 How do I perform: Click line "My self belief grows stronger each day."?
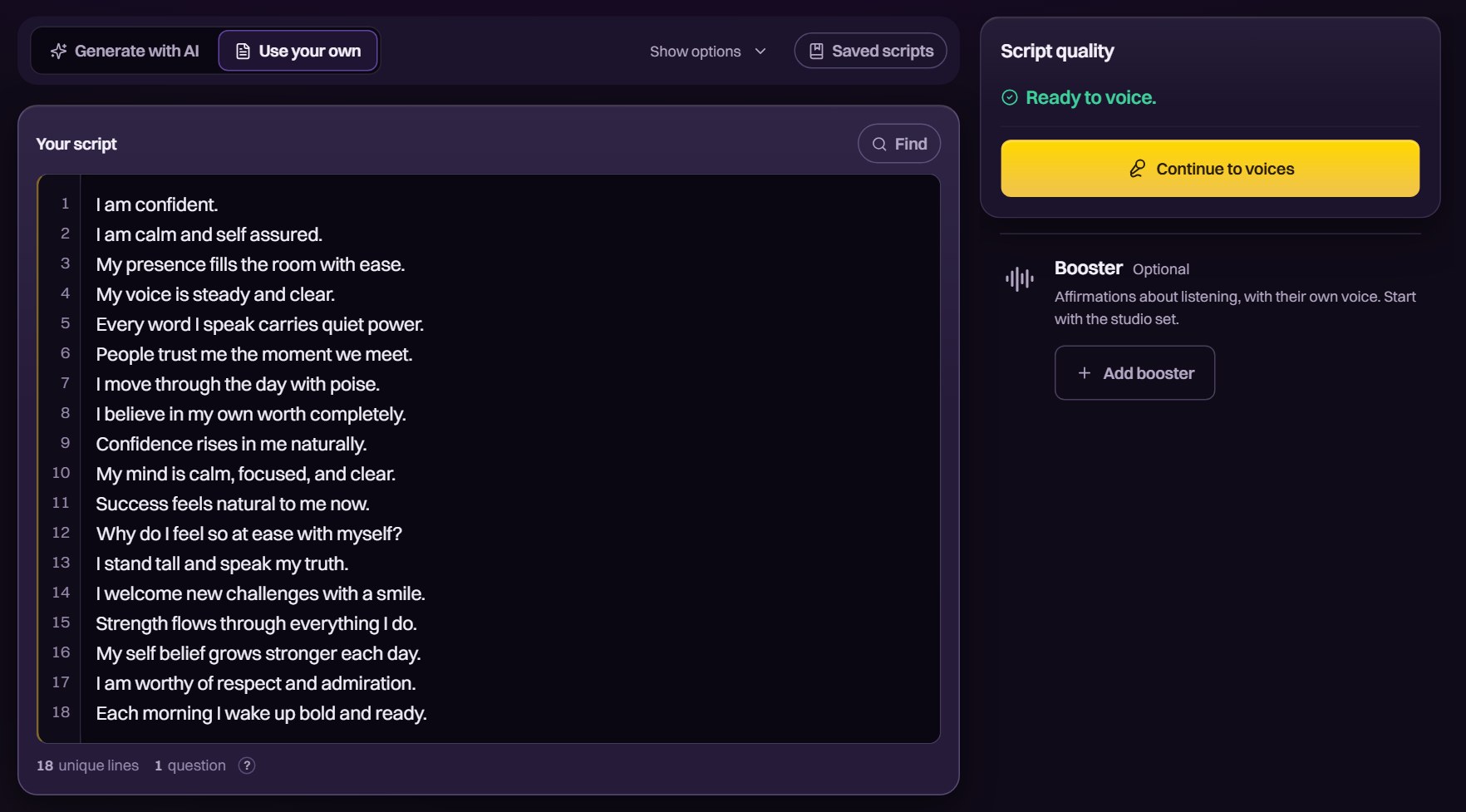pos(258,653)
